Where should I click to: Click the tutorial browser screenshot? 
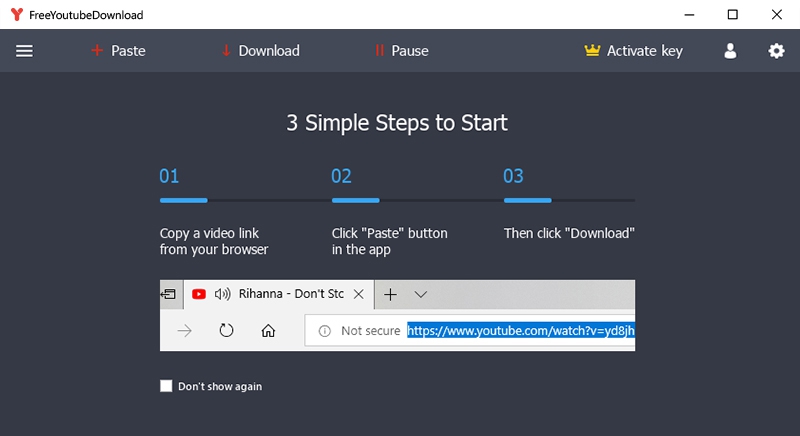pos(397,315)
